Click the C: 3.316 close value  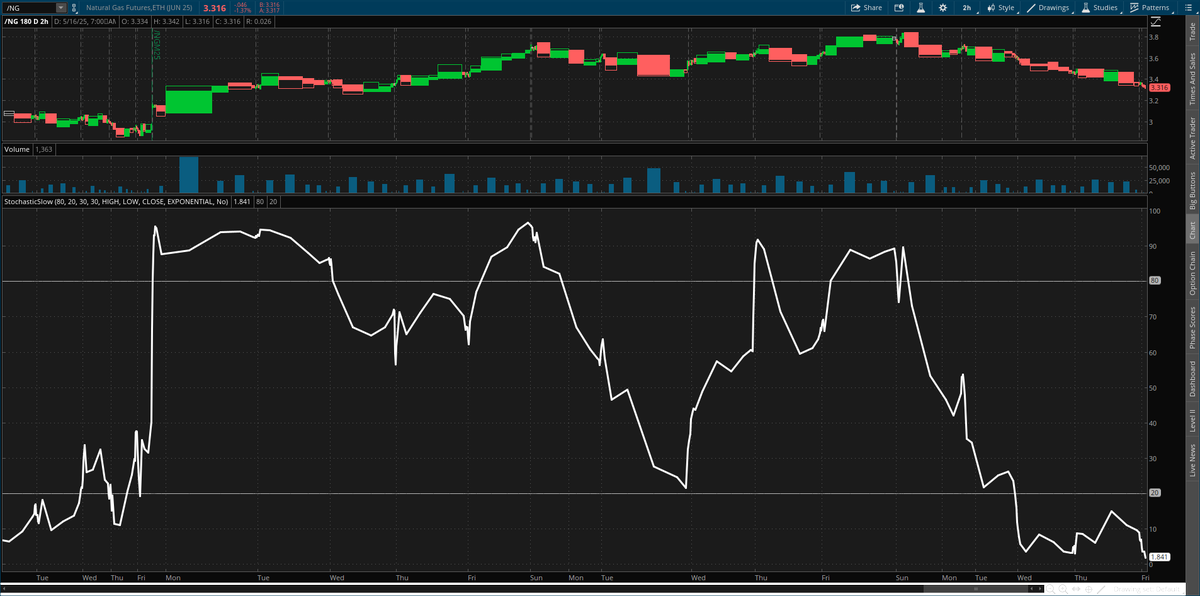coord(226,20)
